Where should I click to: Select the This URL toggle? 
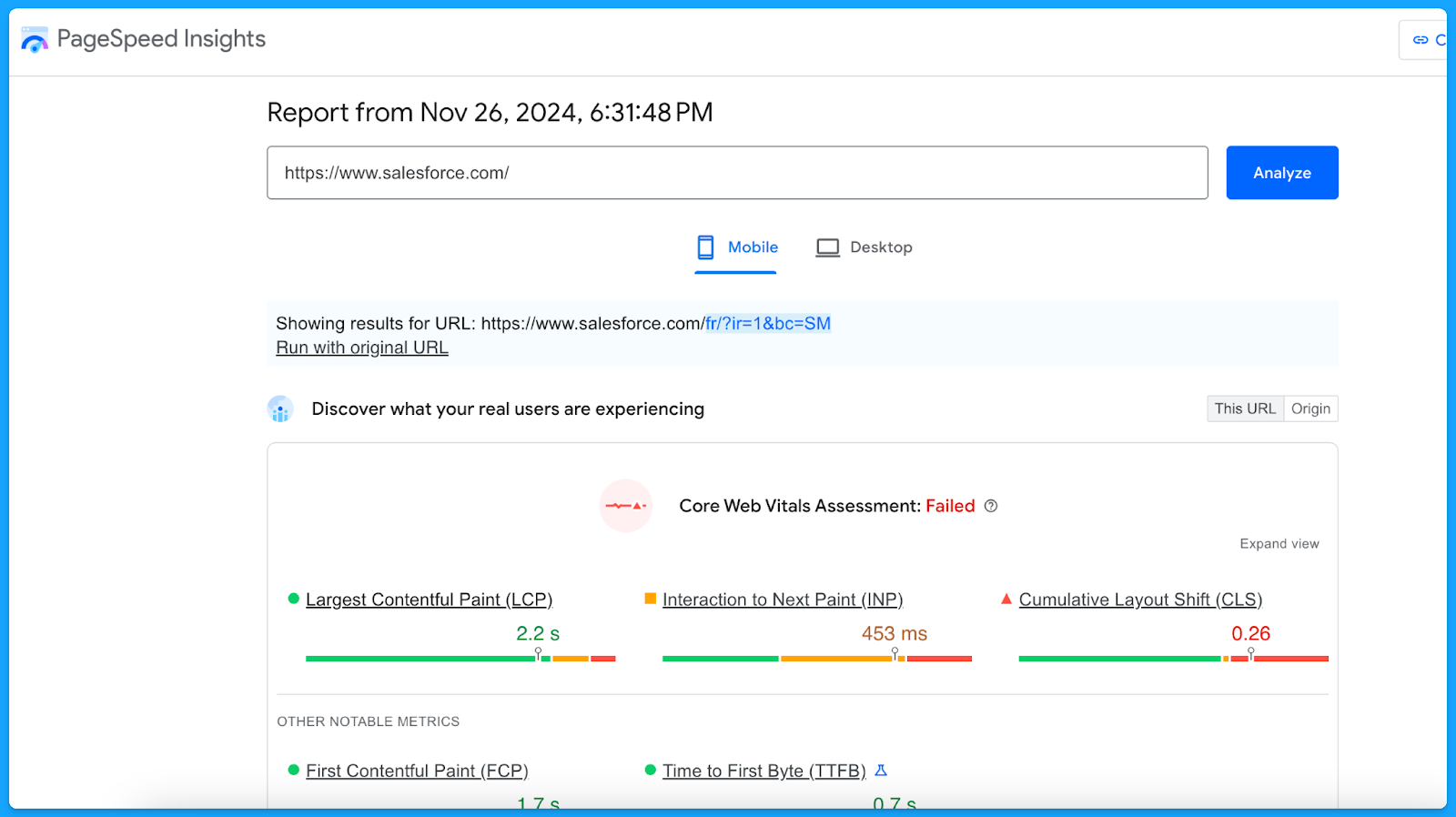click(x=1245, y=408)
